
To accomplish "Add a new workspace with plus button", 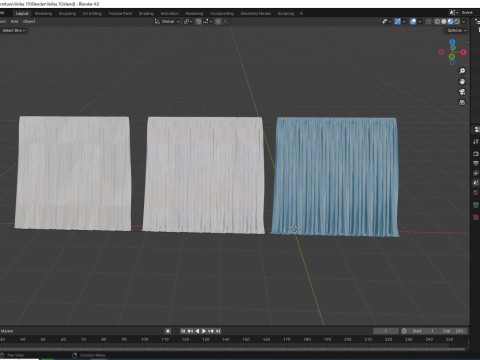I will pyautogui.click(x=301, y=13).
